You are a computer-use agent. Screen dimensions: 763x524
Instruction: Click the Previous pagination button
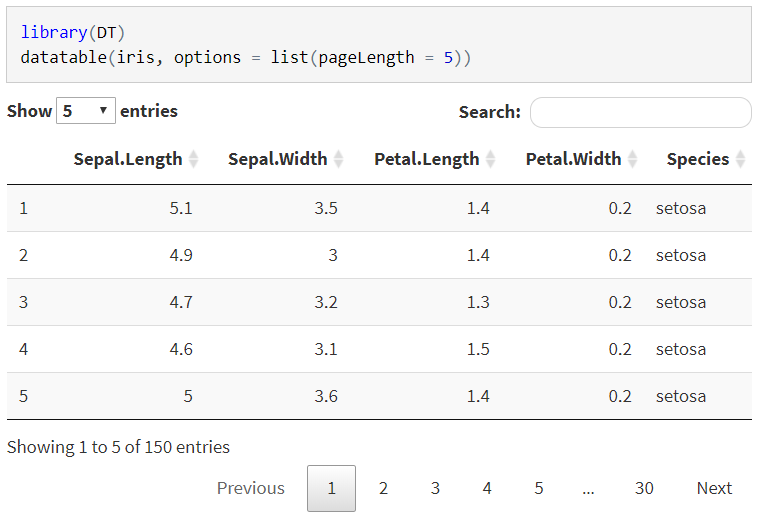tap(251, 488)
